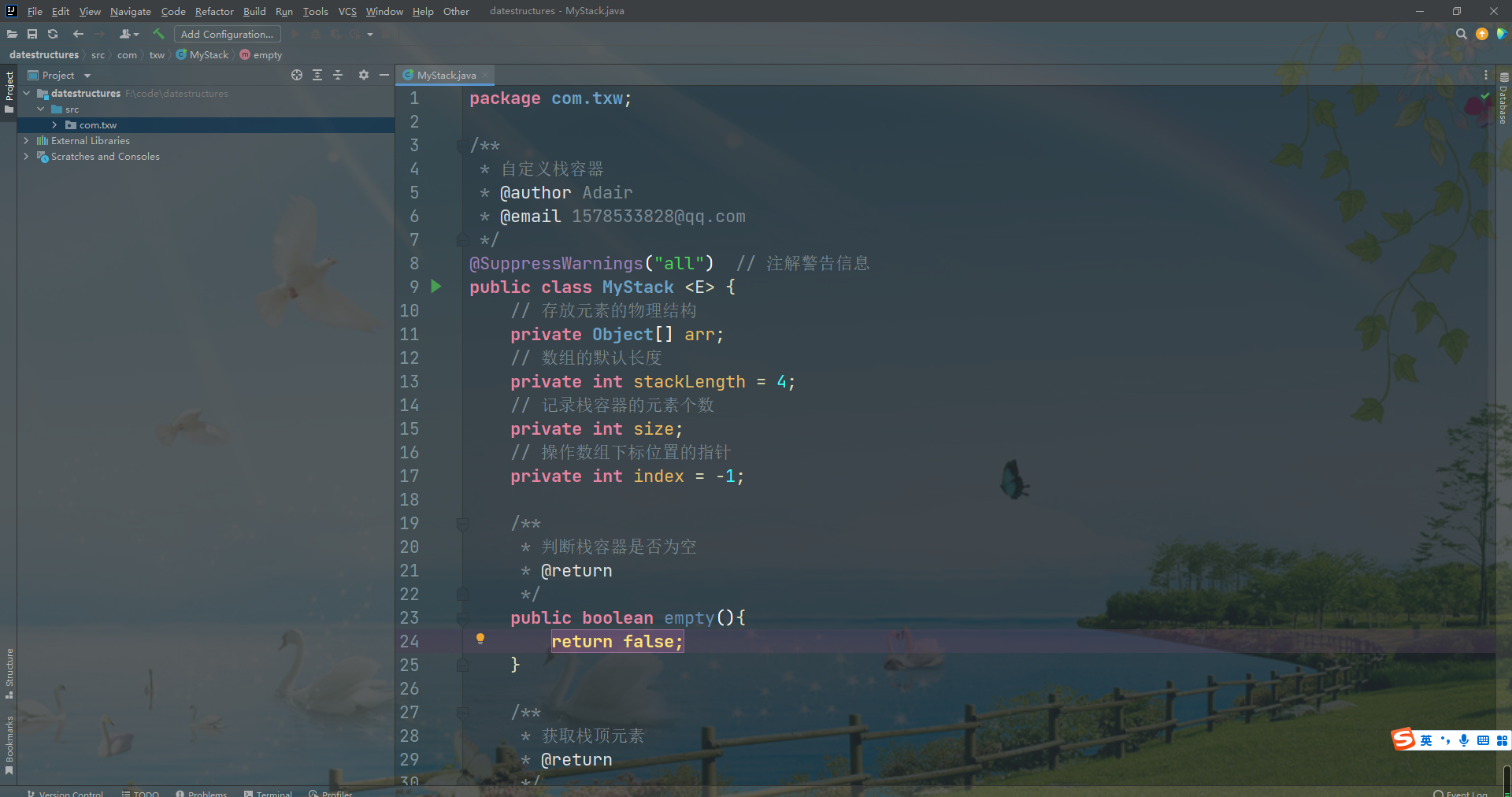
Task: Toggle the Database tool window sidebar button
Action: [1503, 98]
